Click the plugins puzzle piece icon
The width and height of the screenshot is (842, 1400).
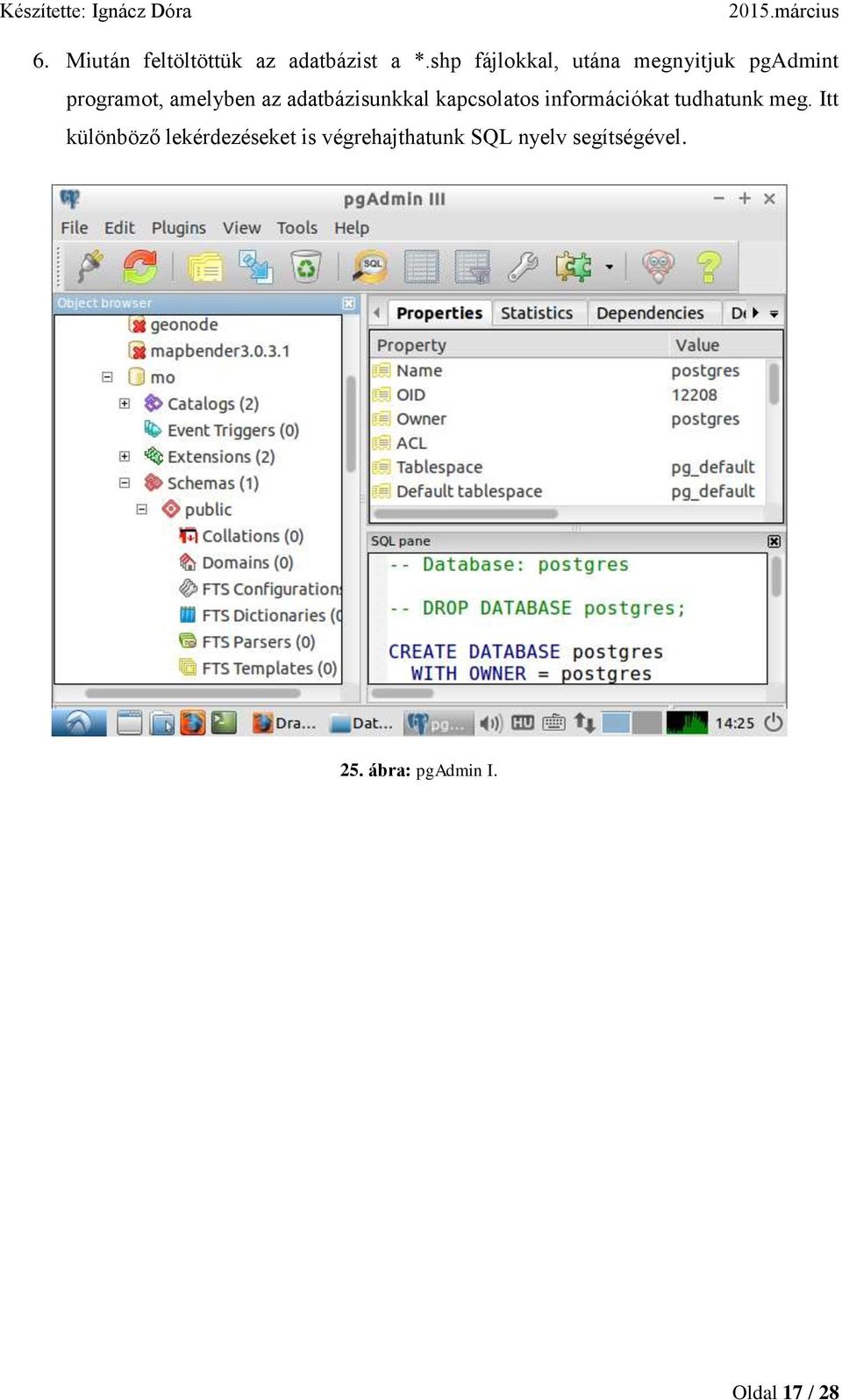pyautogui.click(x=574, y=266)
